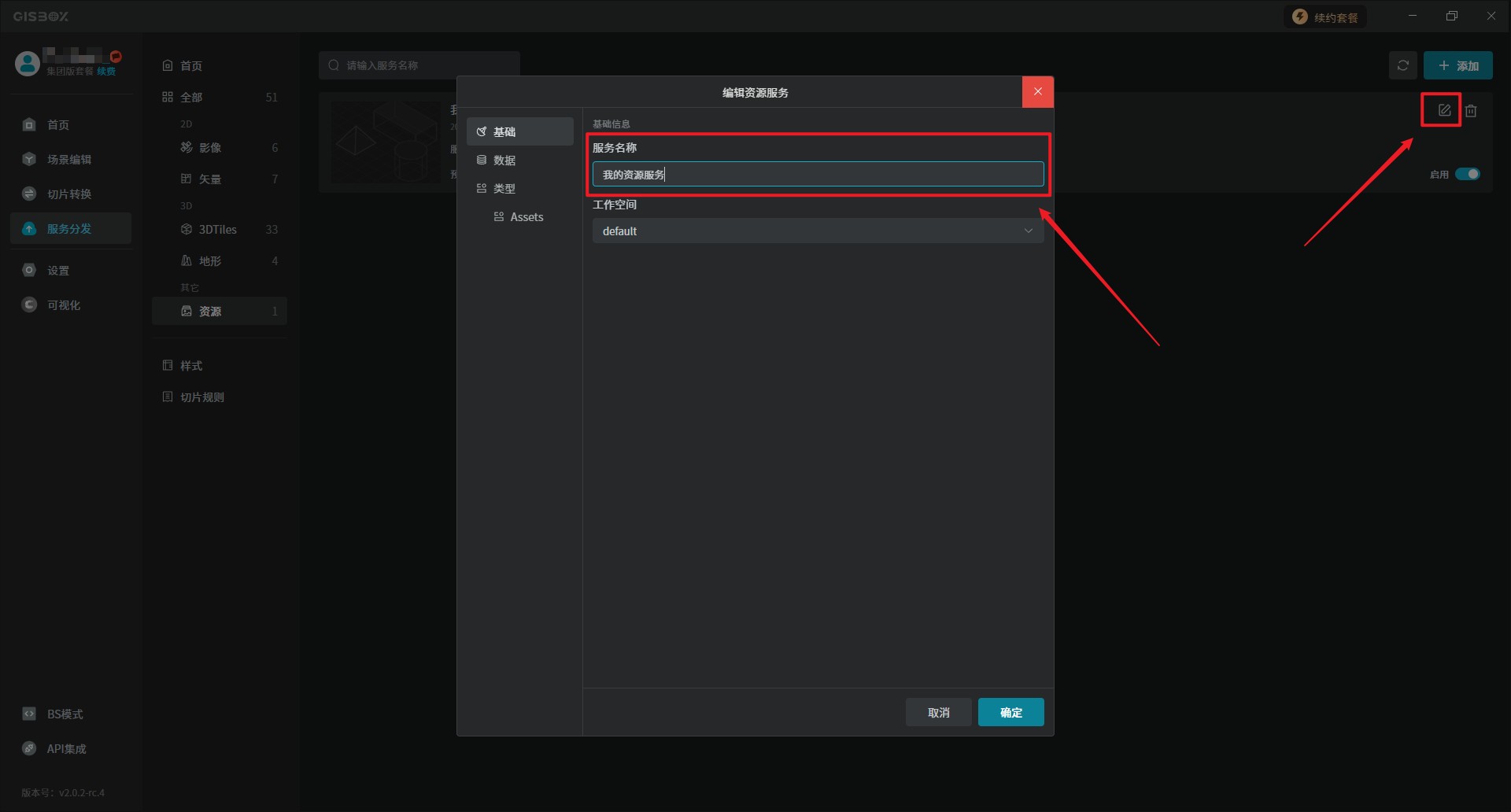Click the 确定 button
The height and width of the screenshot is (812, 1511).
click(1010, 712)
